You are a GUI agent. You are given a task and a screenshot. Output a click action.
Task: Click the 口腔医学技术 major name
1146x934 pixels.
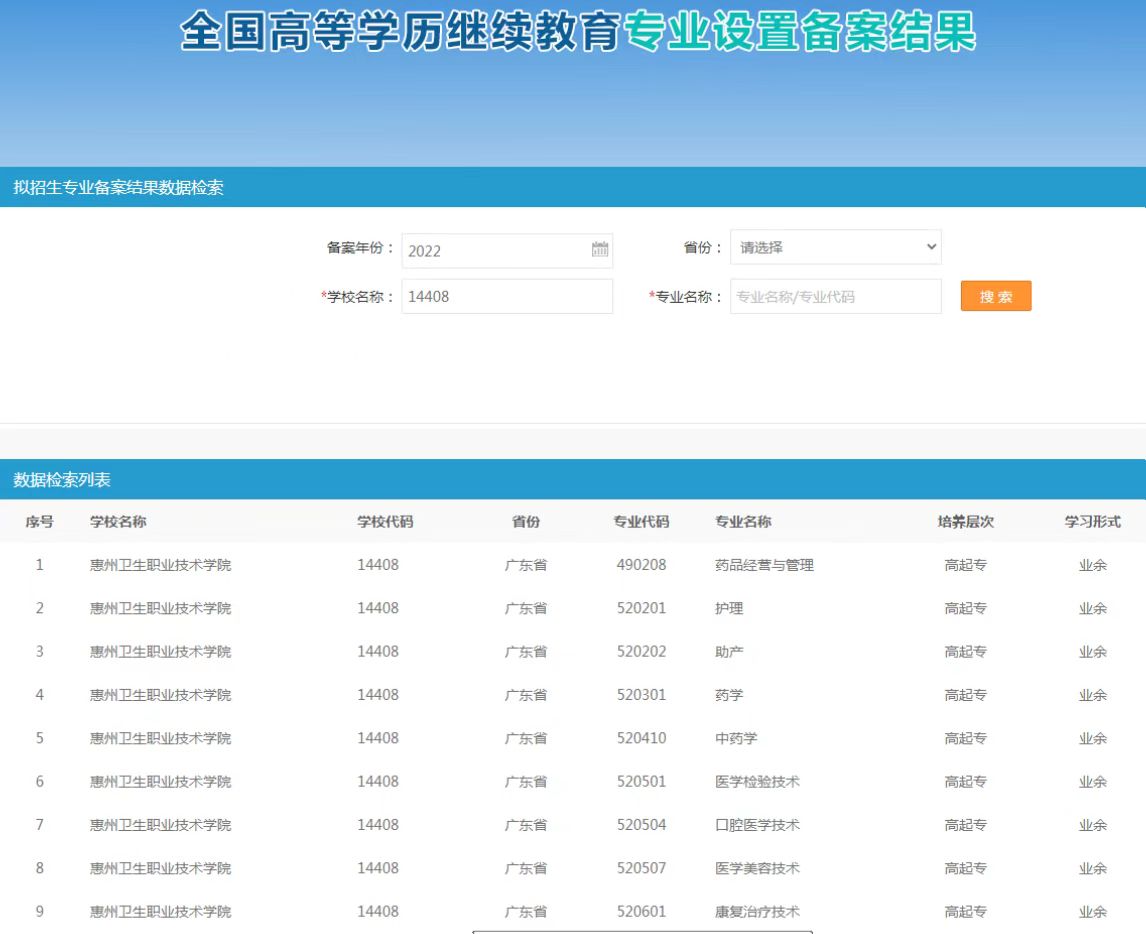click(757, 825)
